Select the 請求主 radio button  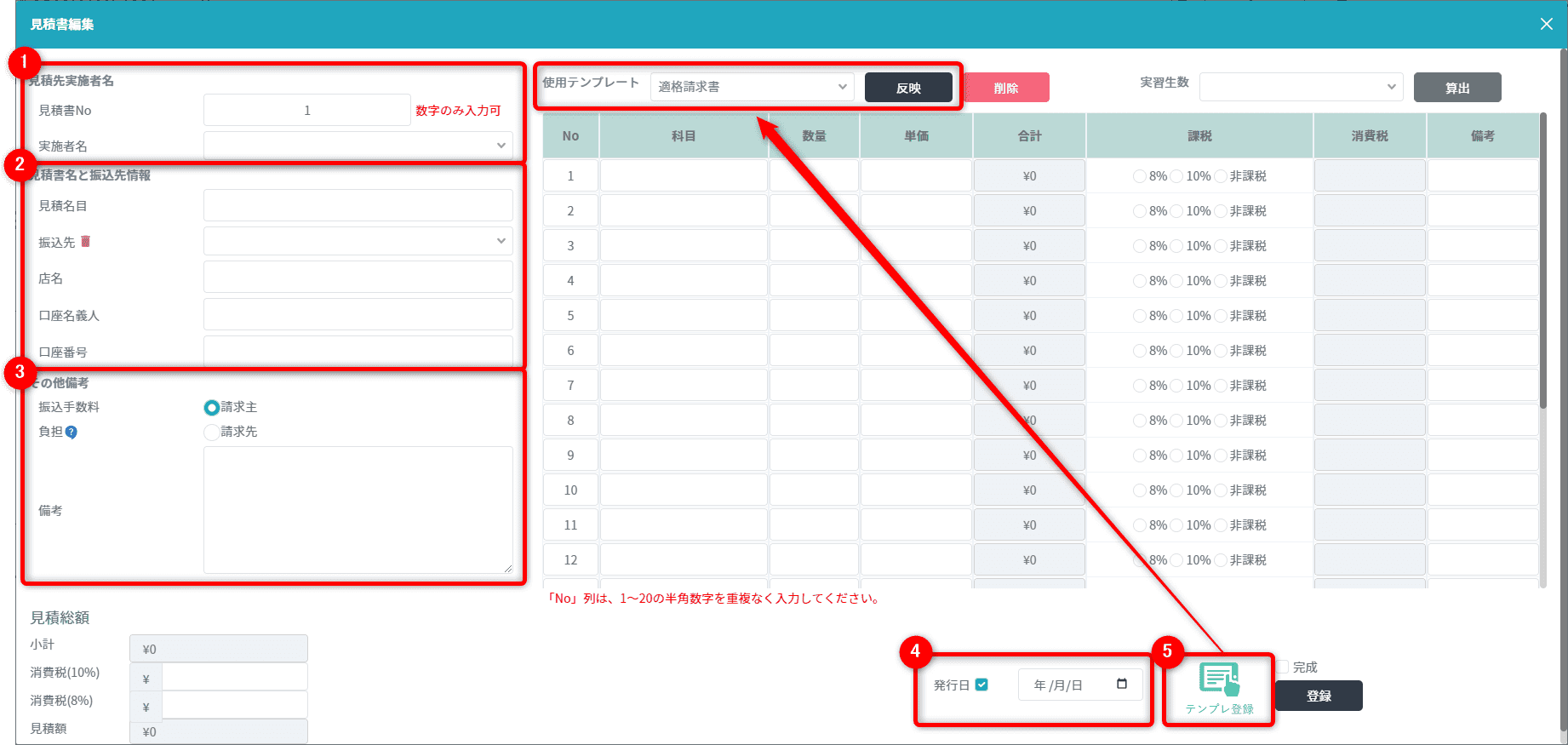coord(211,408)
